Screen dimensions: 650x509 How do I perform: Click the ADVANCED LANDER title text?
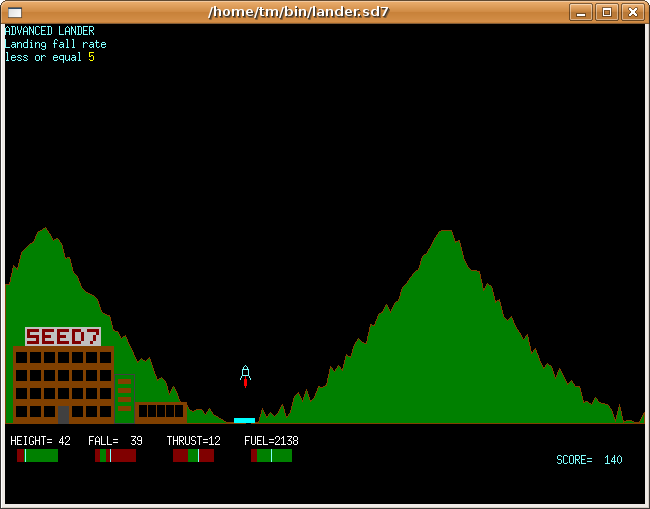[x=50, y=31]
